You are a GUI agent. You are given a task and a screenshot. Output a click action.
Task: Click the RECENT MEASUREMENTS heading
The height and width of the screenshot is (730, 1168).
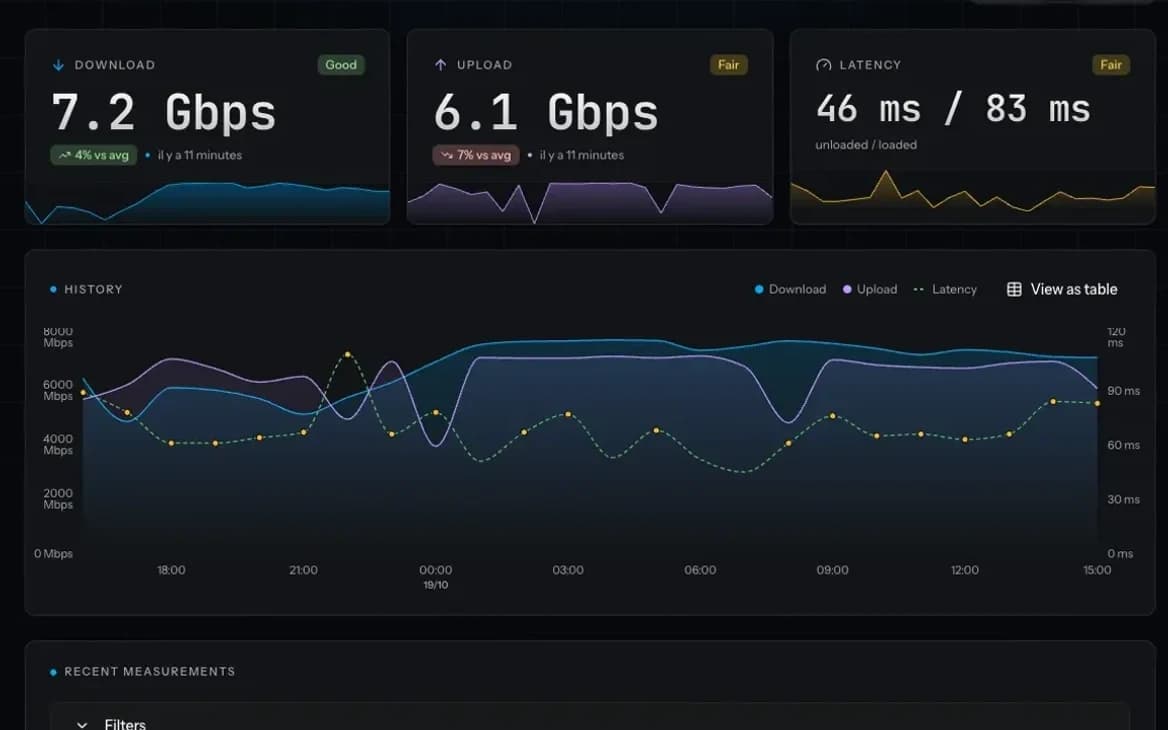click(x=150, y=672)
